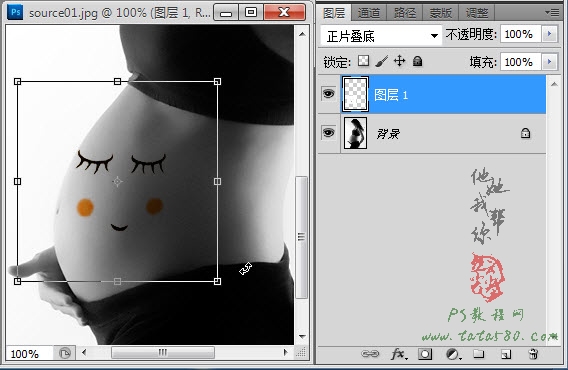Toggle lock transparent pixels
The width and height of the screenshot is (568, 370).
pos(363,61)
